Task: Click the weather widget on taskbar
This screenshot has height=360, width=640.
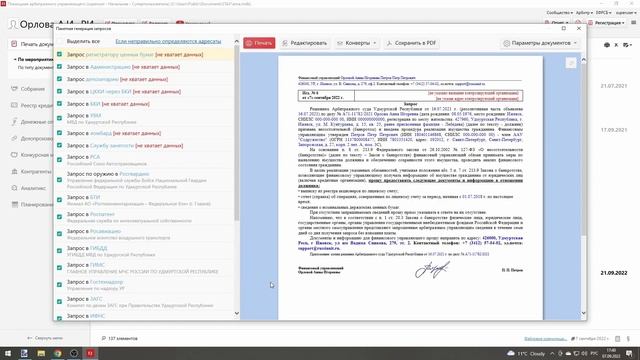Action: (526, 353)
